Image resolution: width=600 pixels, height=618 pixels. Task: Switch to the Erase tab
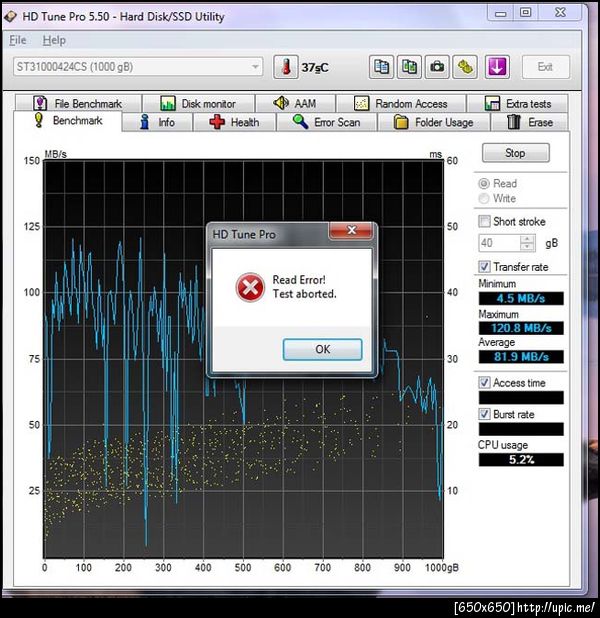pyautogui.click(x=530, y=122)
